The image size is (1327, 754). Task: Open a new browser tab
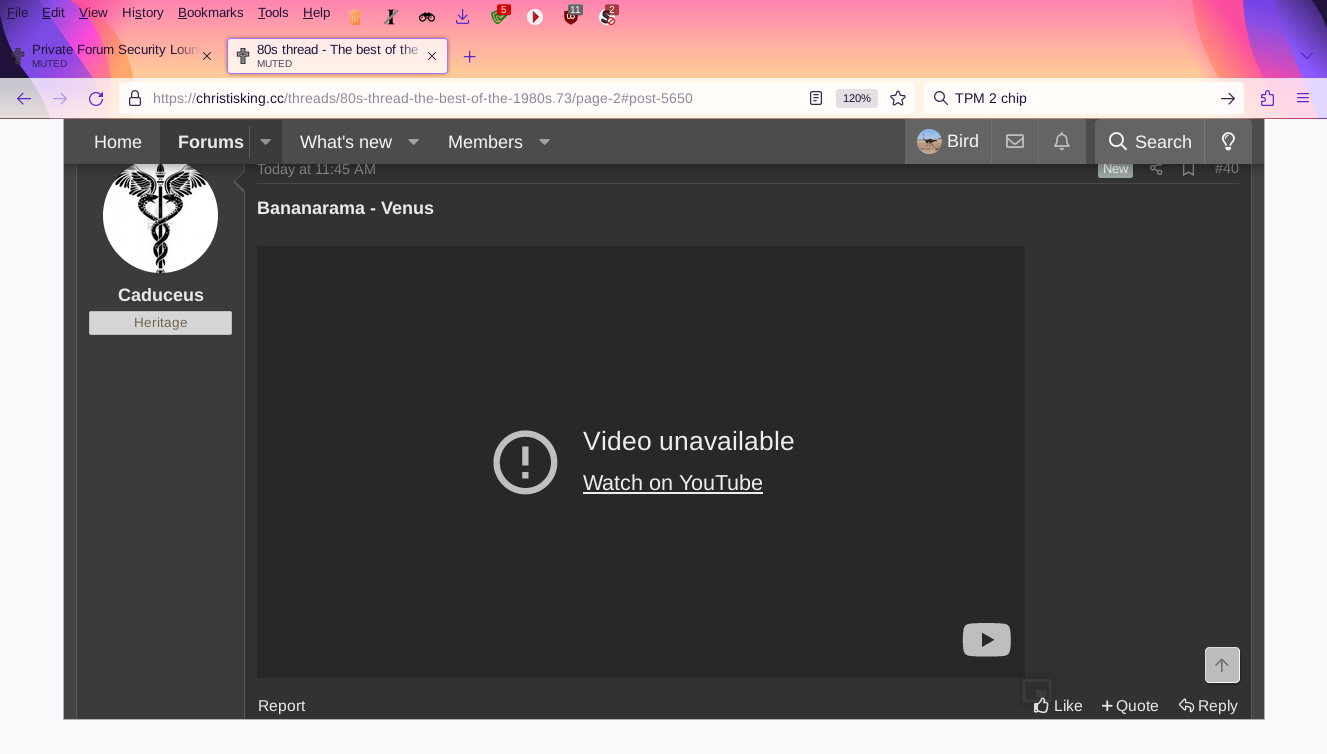point(470,56)
